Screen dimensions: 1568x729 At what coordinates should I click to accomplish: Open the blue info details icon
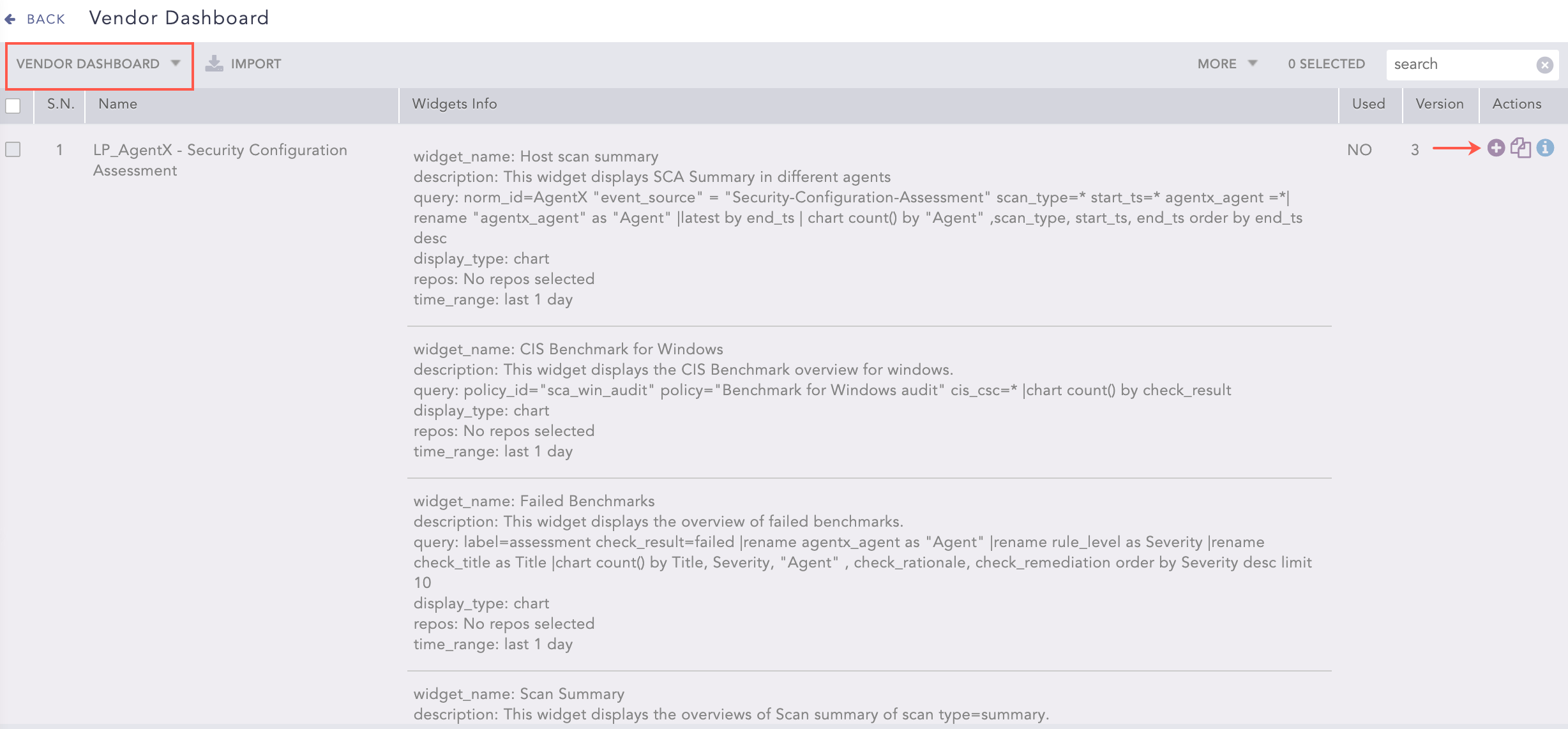(1545, 148)
